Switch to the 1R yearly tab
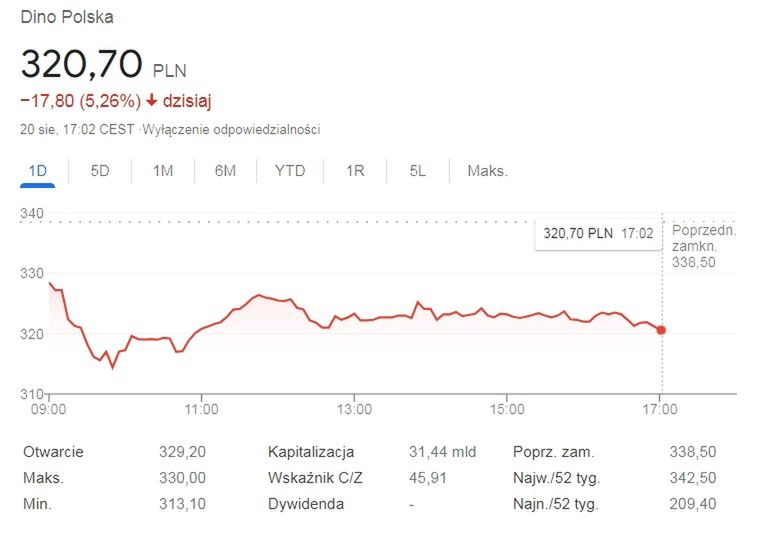The image size is (771, 538). click(x=355, y=171)
